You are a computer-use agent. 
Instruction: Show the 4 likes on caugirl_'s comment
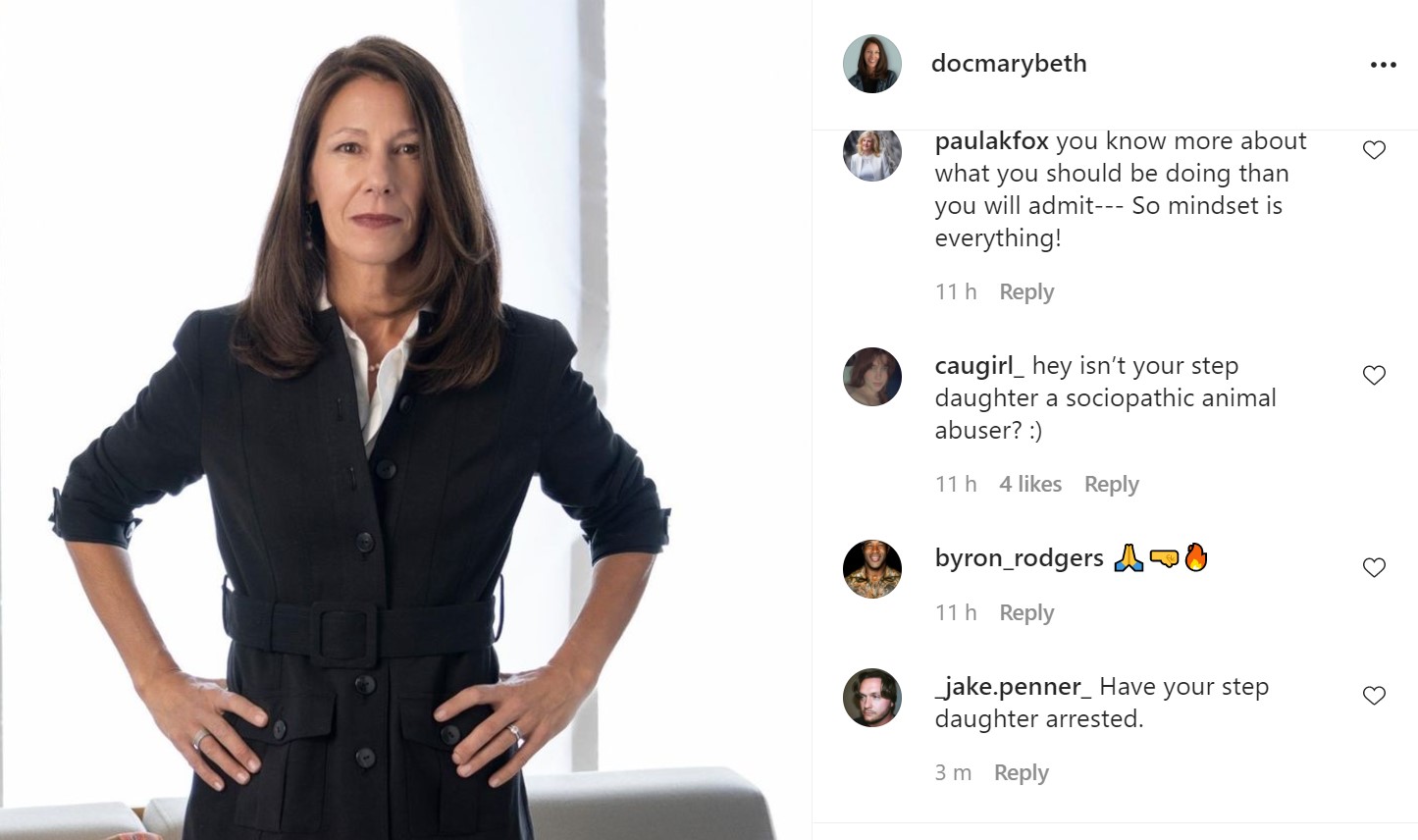click(x=1030, y=485)
